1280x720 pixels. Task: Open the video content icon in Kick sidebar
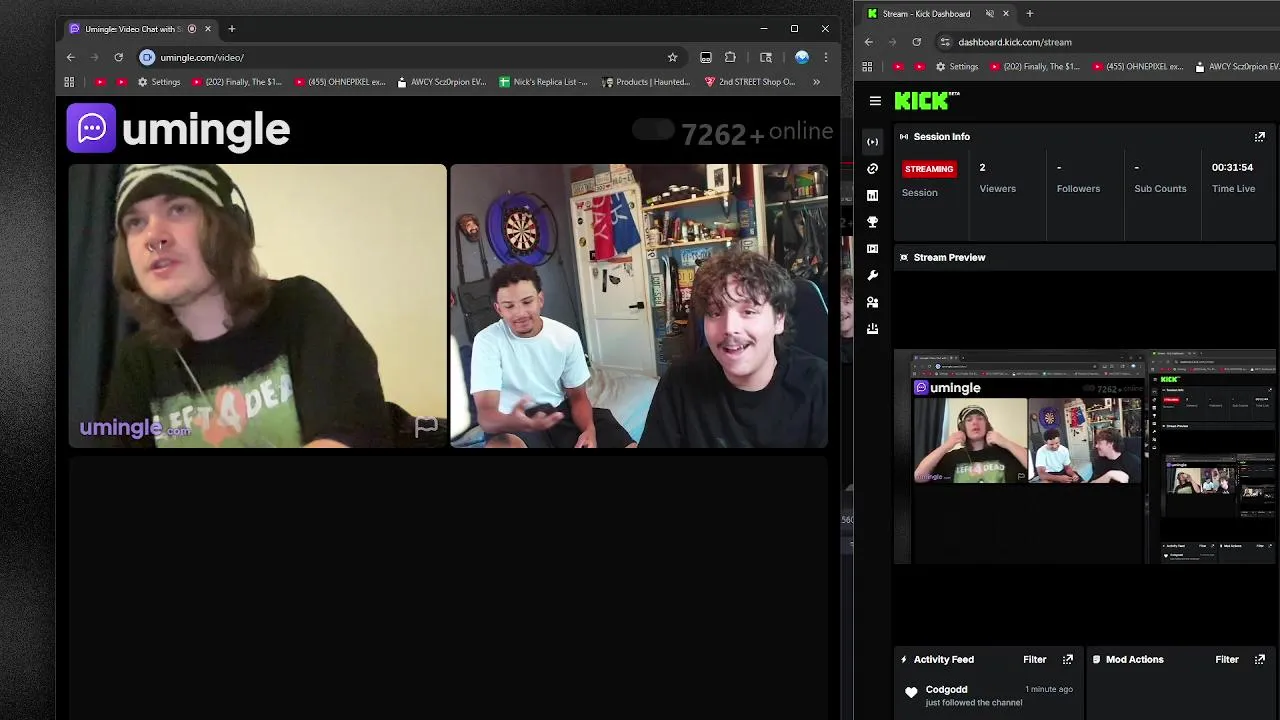(x=873, y=249)
